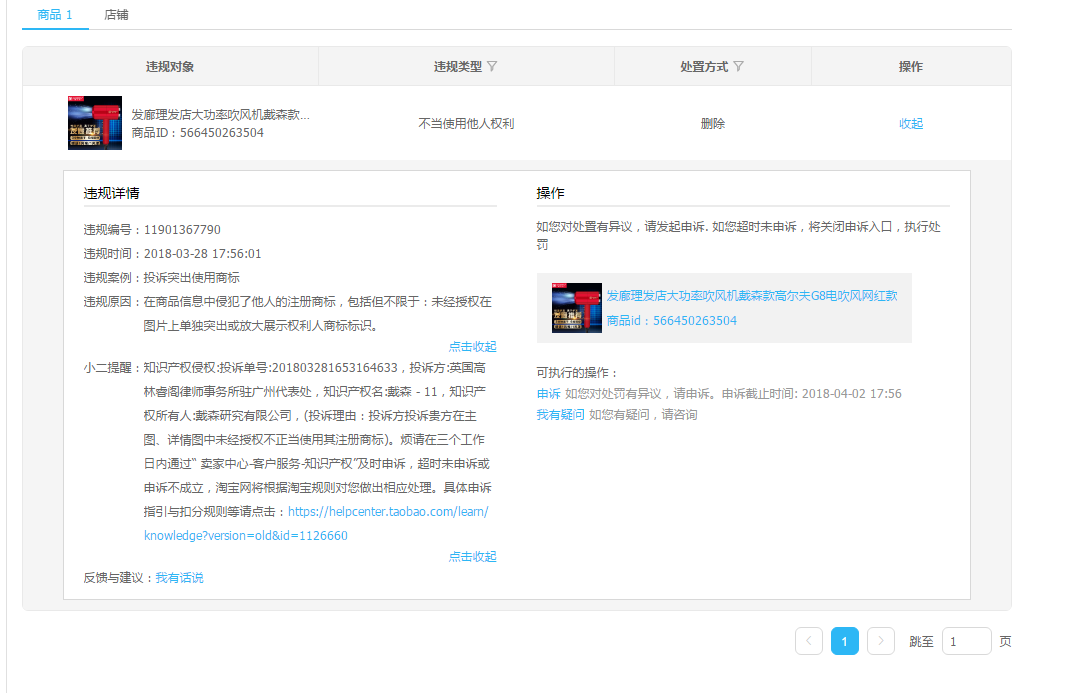The image size is (1086, 693).
Task: Click product title 发廊理发店大功率吹风机戴森款… in row
Action: pyautogui.click(x=221, y=114)
